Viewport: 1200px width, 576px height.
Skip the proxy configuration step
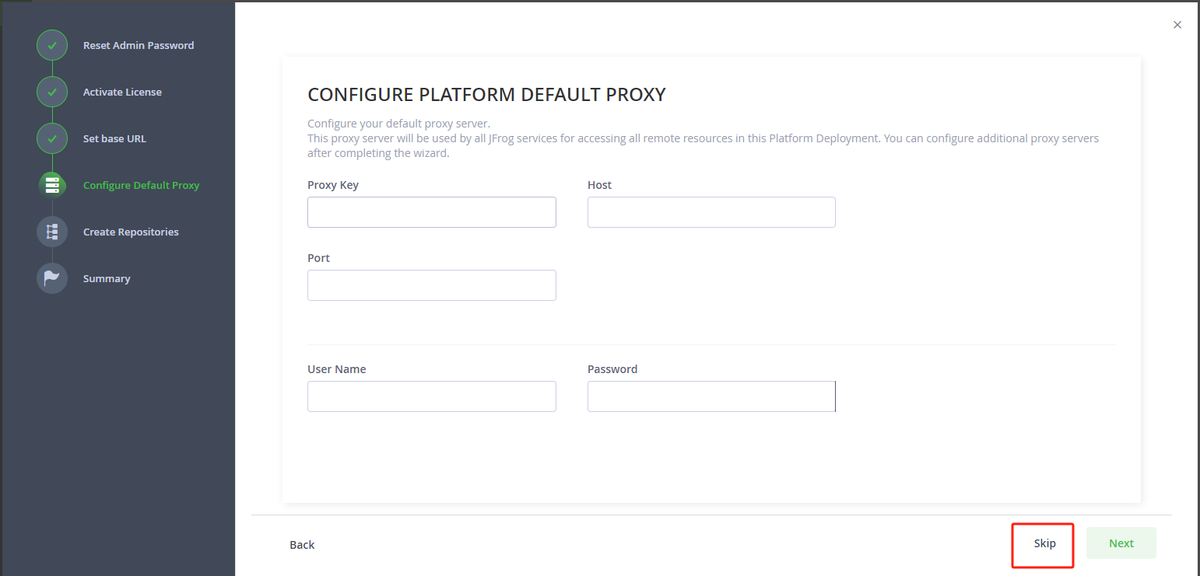point(1044,544)
